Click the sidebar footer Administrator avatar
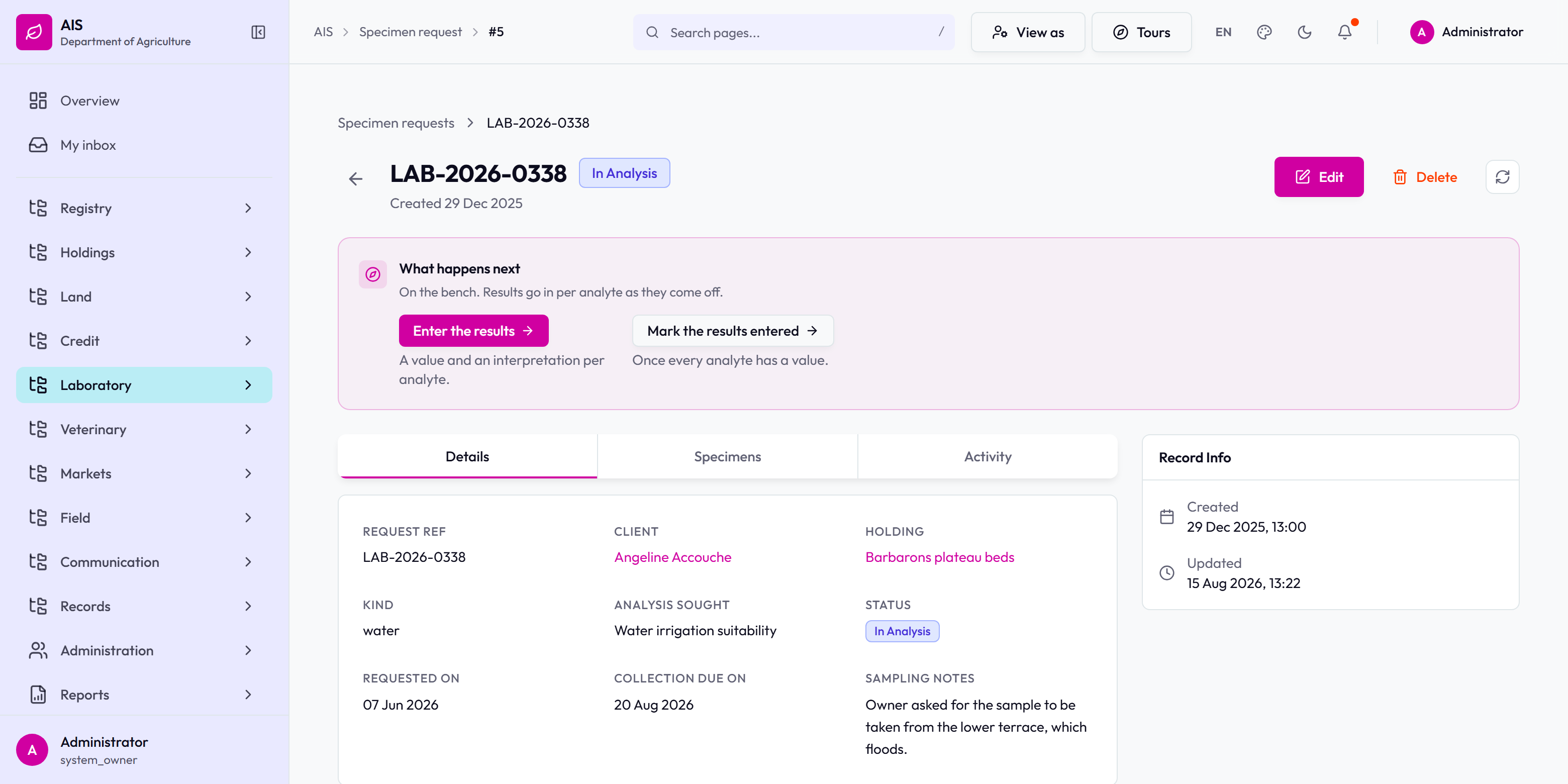 click(x=32, y=750)
